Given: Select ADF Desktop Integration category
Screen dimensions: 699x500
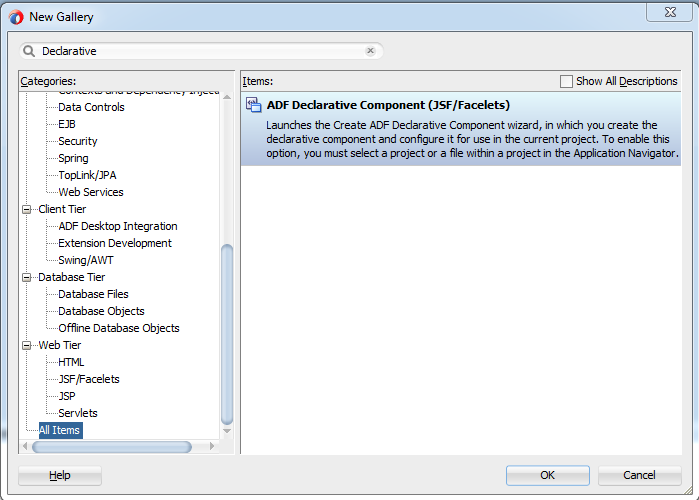Looking at the screenshot, I should point(118,226).
